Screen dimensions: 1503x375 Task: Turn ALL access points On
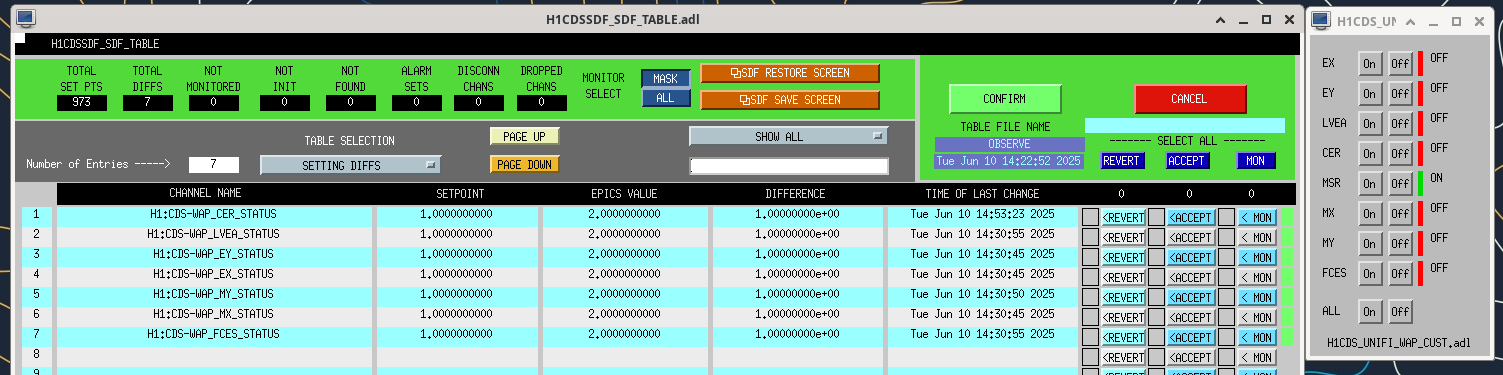coord(1370,312)
